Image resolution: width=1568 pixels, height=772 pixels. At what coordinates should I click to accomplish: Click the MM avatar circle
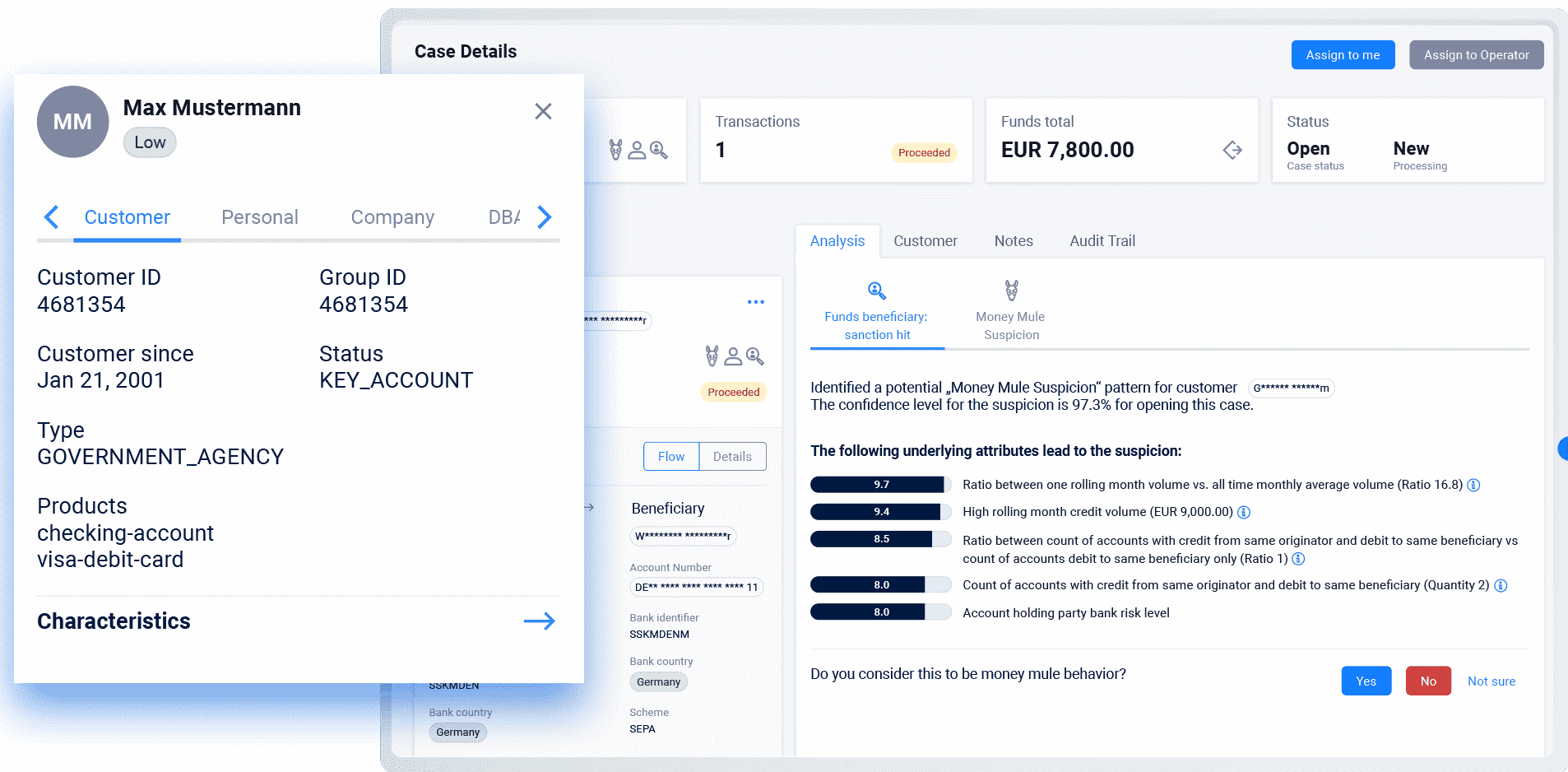point(72,122)
